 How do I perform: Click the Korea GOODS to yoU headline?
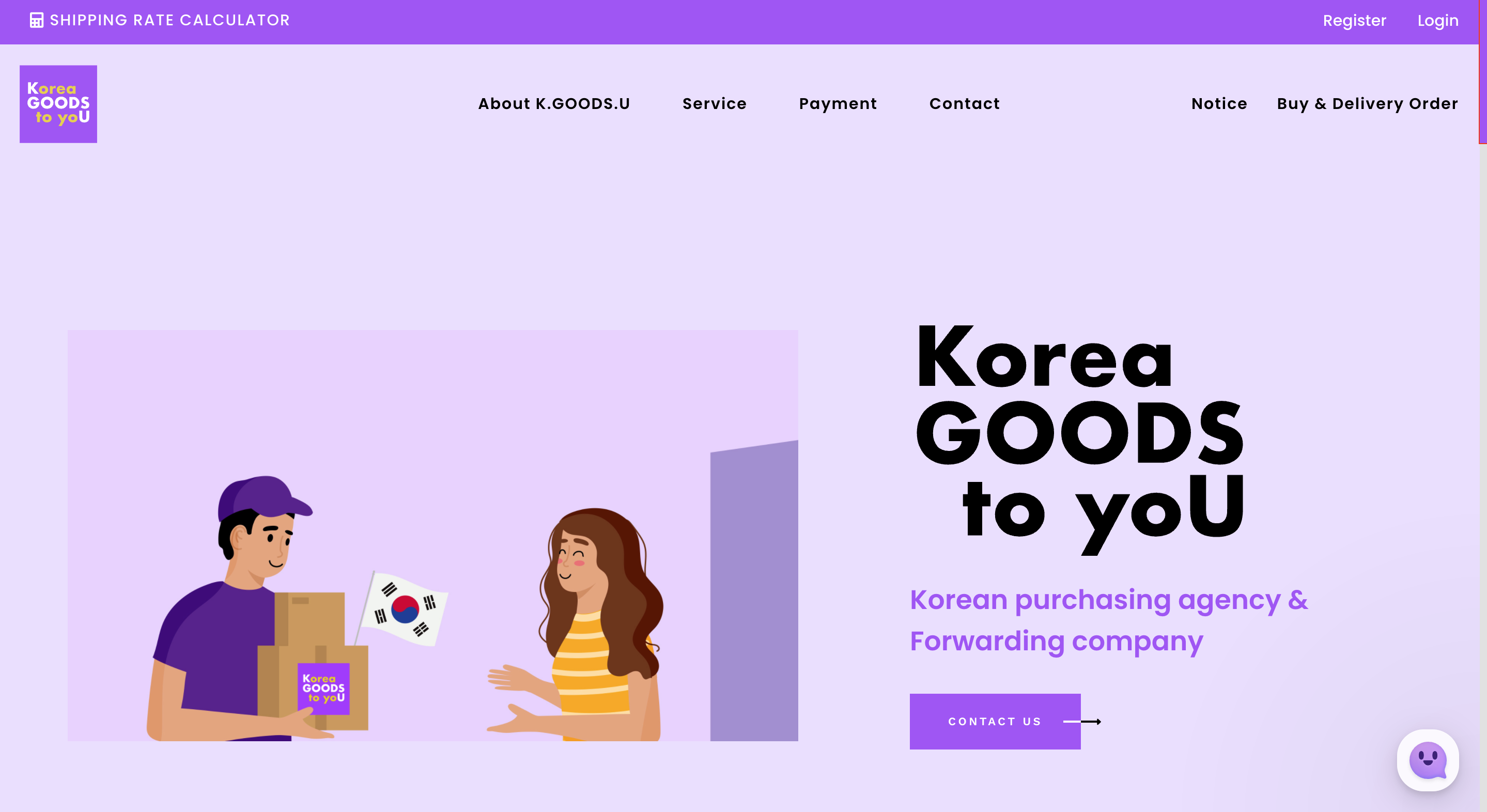(x=1079, y=439)
